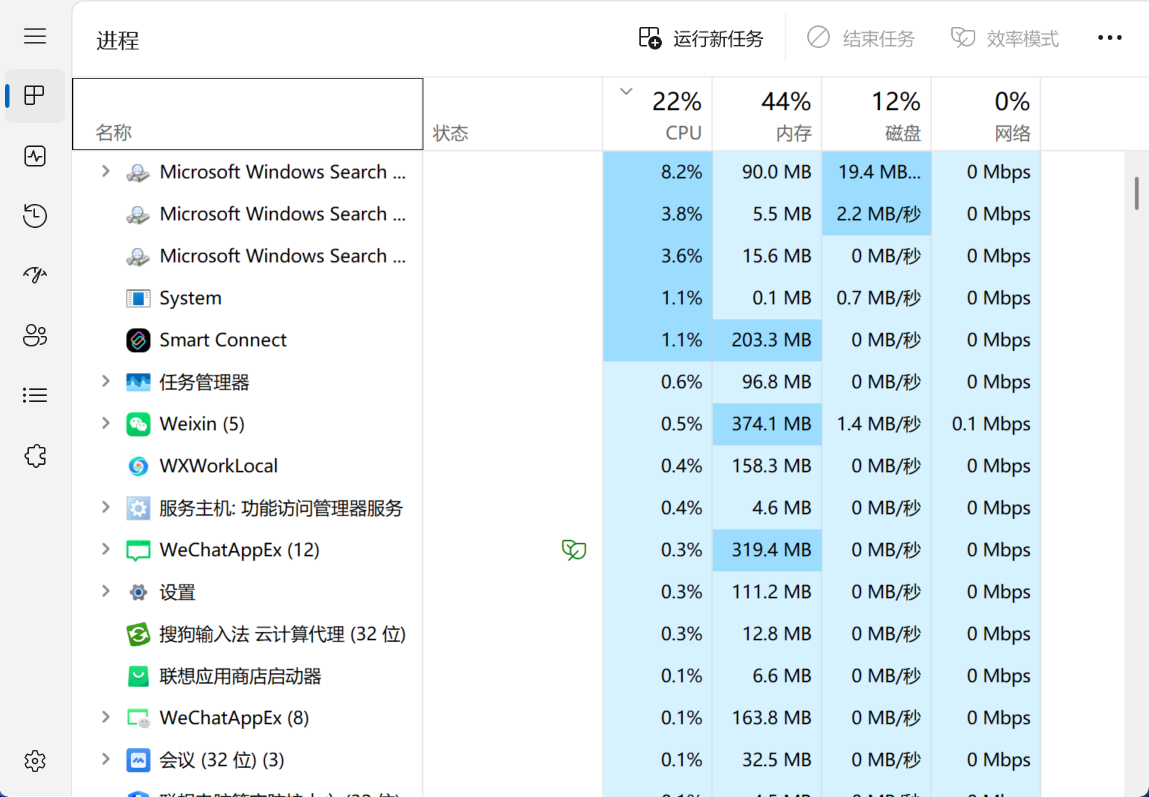Click the 会议 (32 位) app icon
This screenshot has height=797, width=1149.
(x=138, y=760)
